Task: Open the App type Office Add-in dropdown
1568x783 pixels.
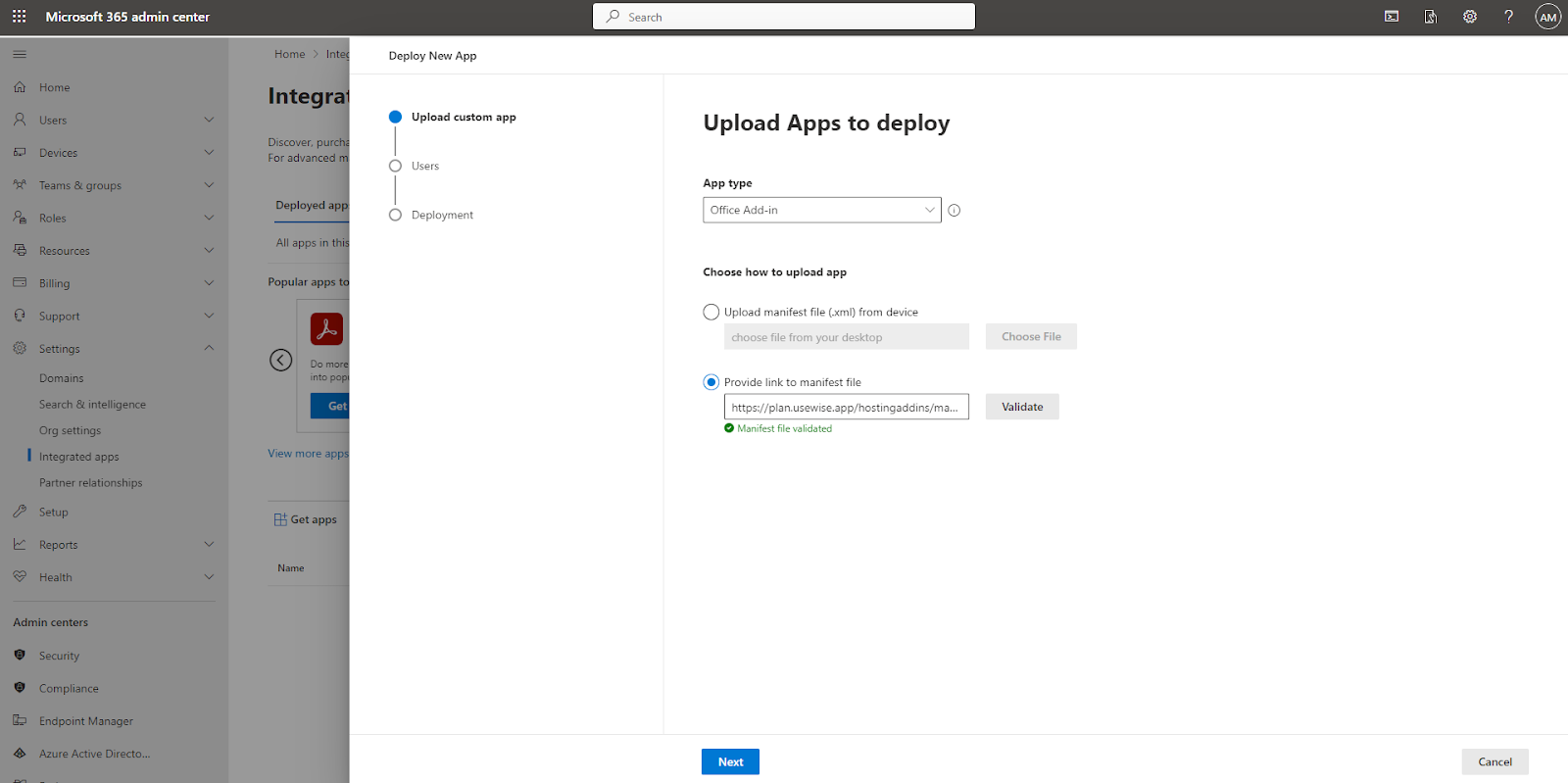Action: pyautogui.click(x=822, y=210)
